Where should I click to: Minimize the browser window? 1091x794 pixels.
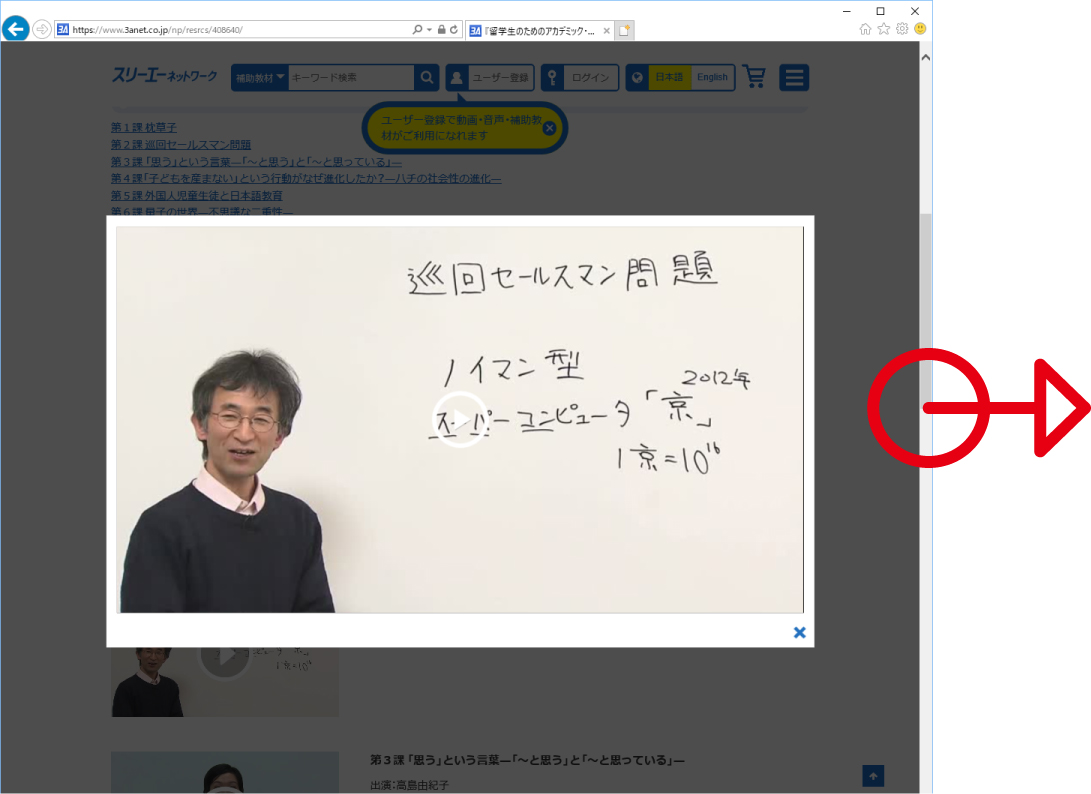point(847,11)
